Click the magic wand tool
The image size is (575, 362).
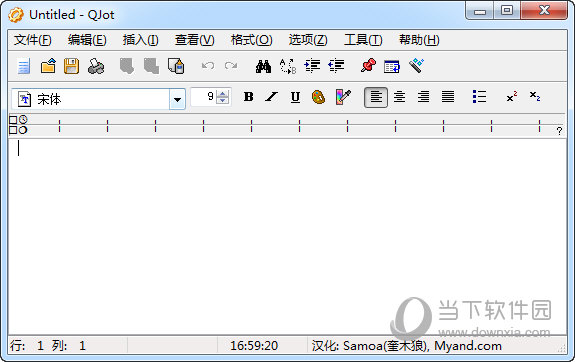click(x=417, y=66)
